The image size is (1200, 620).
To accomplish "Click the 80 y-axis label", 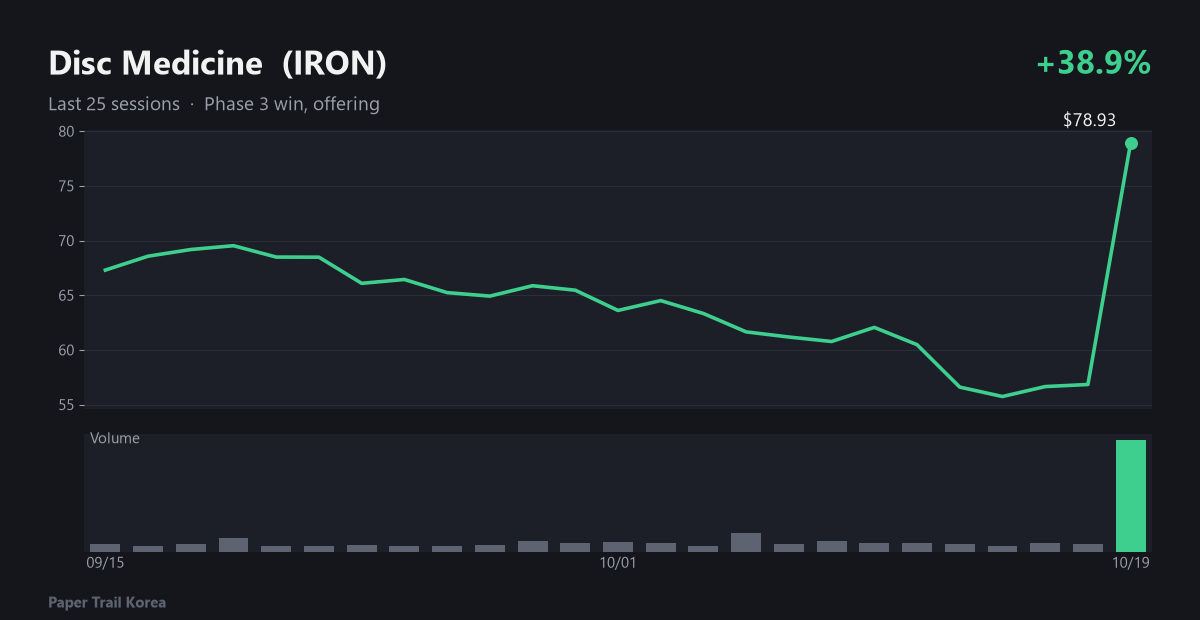I will point(66,132).
